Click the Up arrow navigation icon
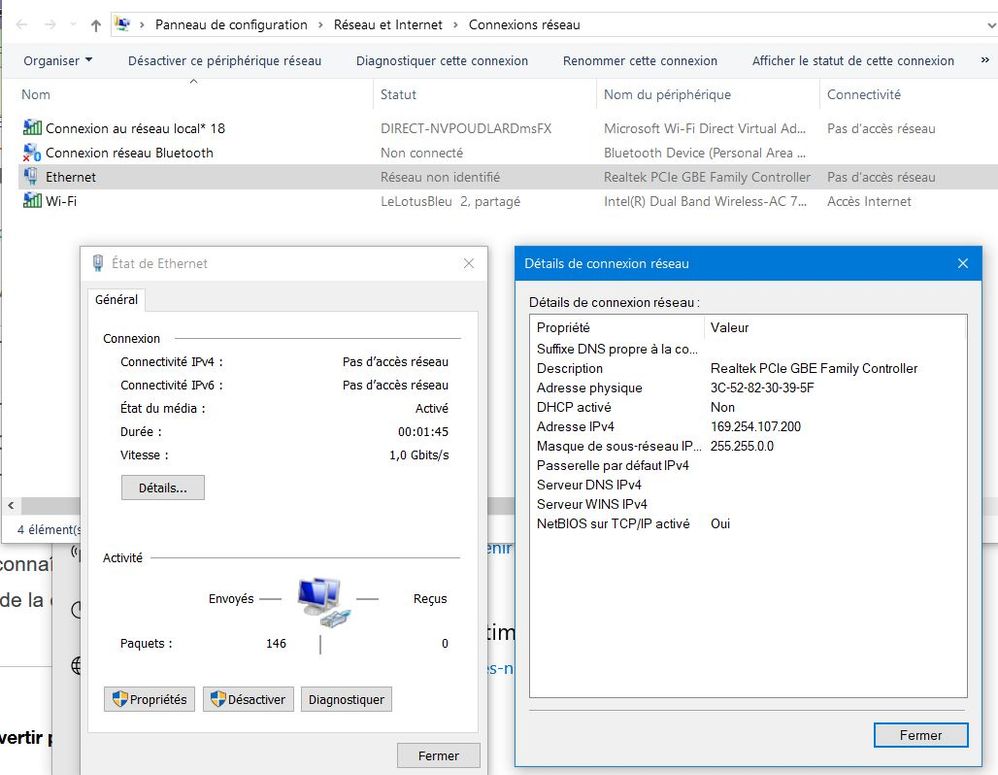This screenshot has width=998, height=775. (x=96, y=25)
